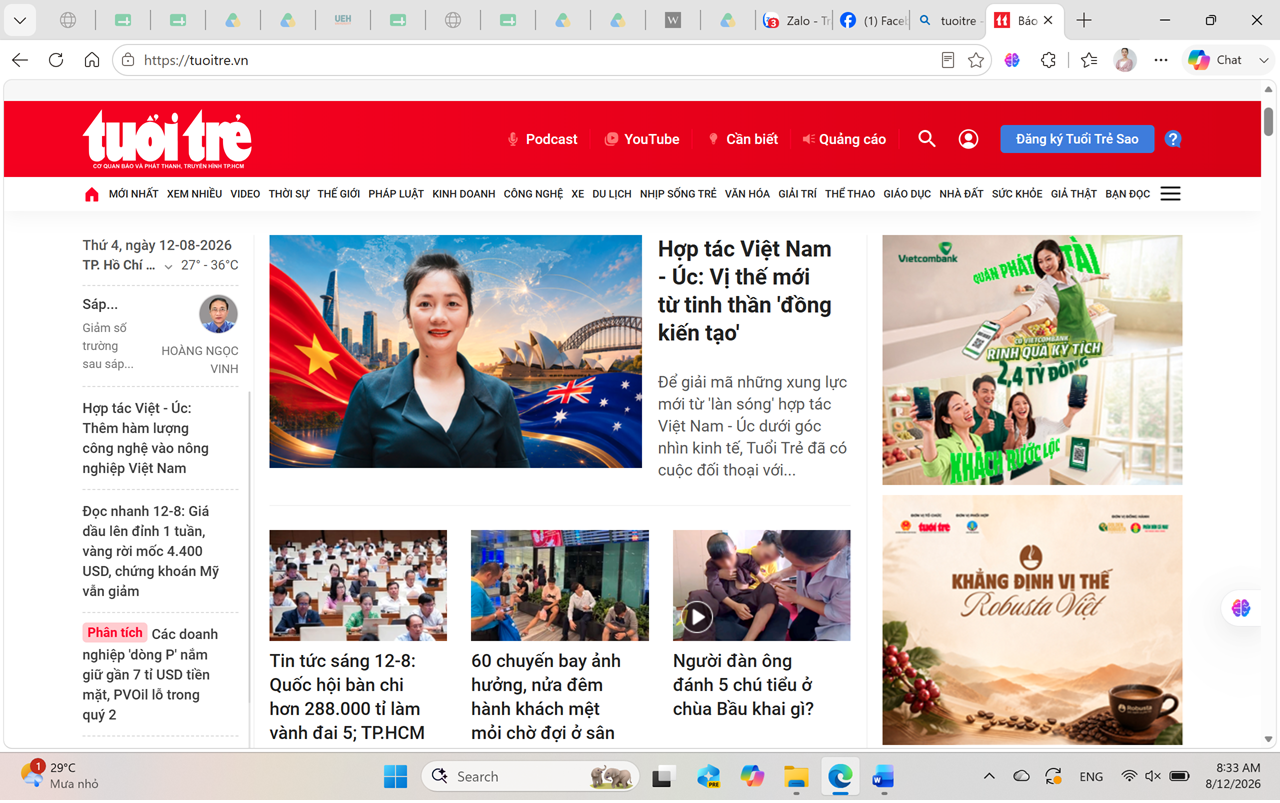Open the browser extensions puzzle icon
Image resolution: width=1280 pixels, height=803 pixels.
pos(1048,60)
